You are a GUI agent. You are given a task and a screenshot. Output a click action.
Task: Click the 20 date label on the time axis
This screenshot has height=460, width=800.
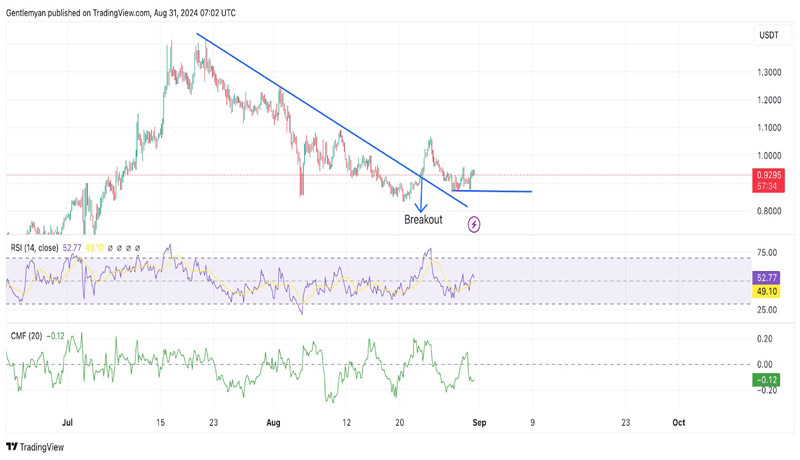click(399, 423)
